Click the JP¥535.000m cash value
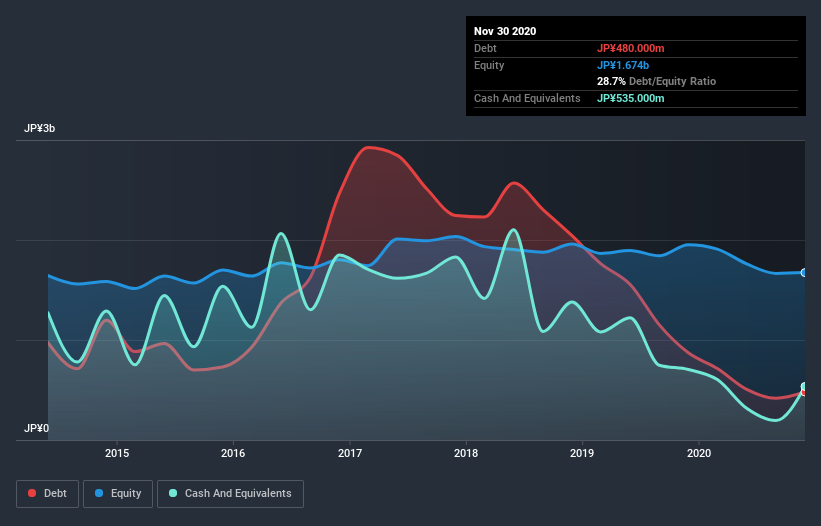This screenshot has height=526, width=821. (x=630, y=98)
